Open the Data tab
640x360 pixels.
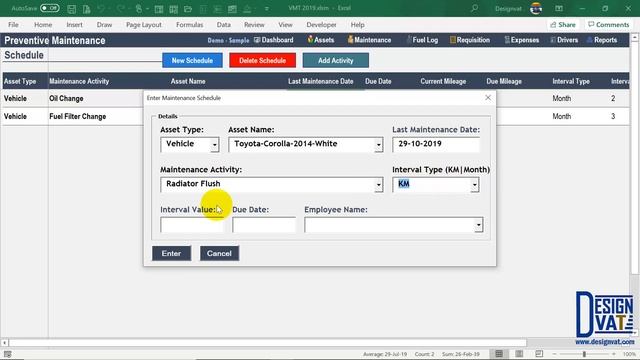[x=224, y=25]
